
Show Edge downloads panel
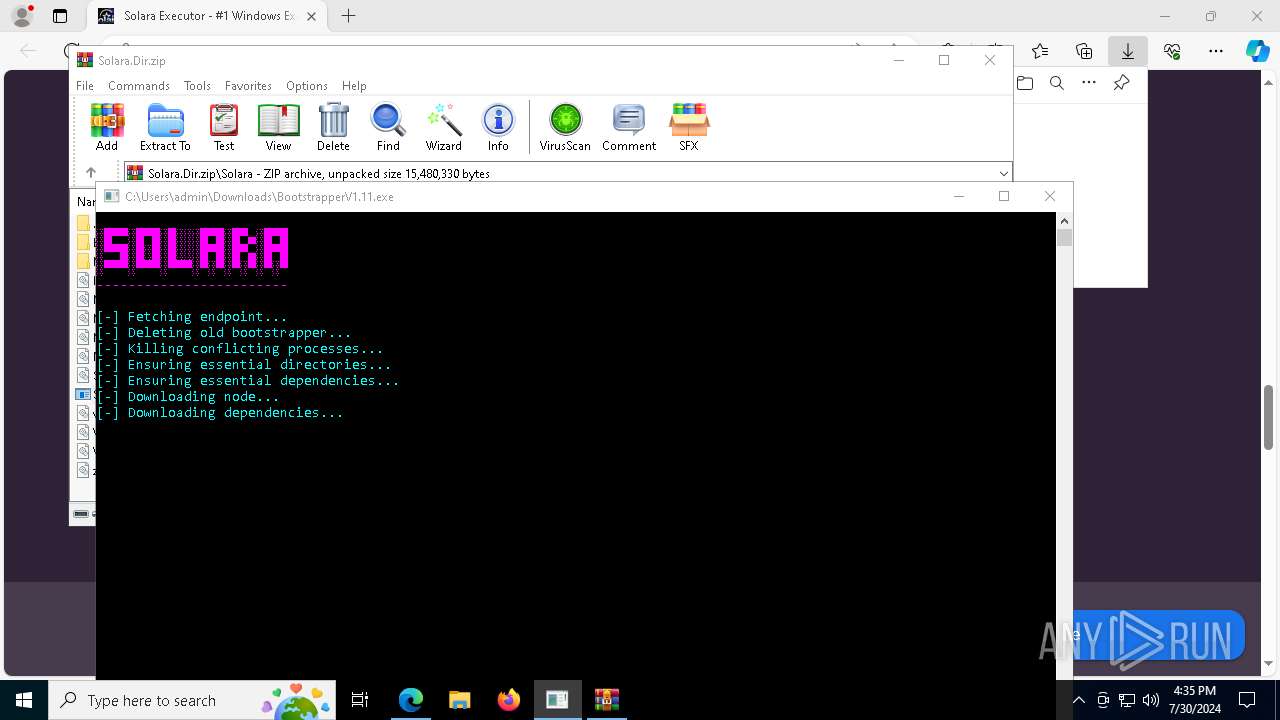tap(1128, 51)
